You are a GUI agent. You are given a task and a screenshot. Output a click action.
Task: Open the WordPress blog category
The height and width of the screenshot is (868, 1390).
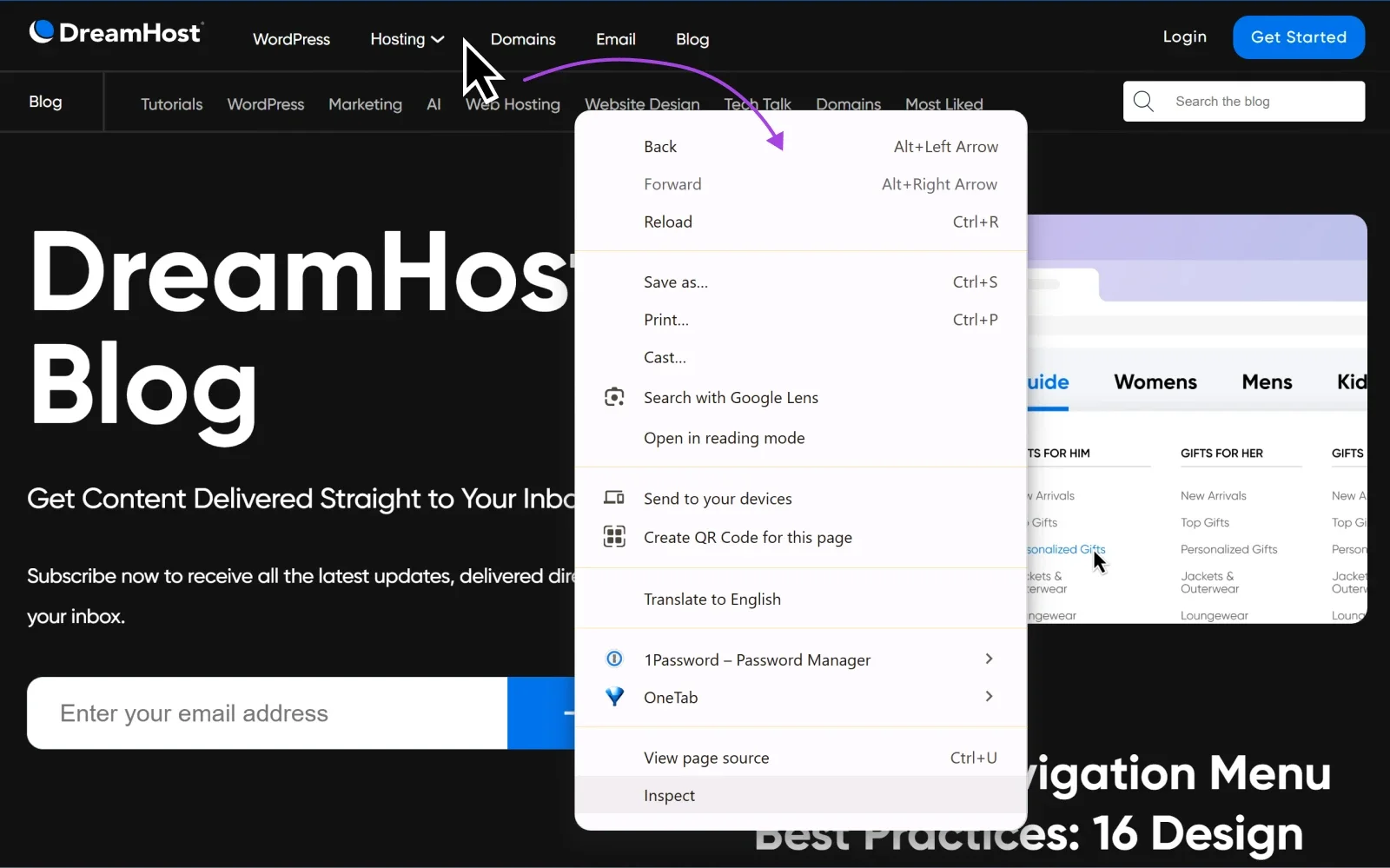[x=266, y=104]
